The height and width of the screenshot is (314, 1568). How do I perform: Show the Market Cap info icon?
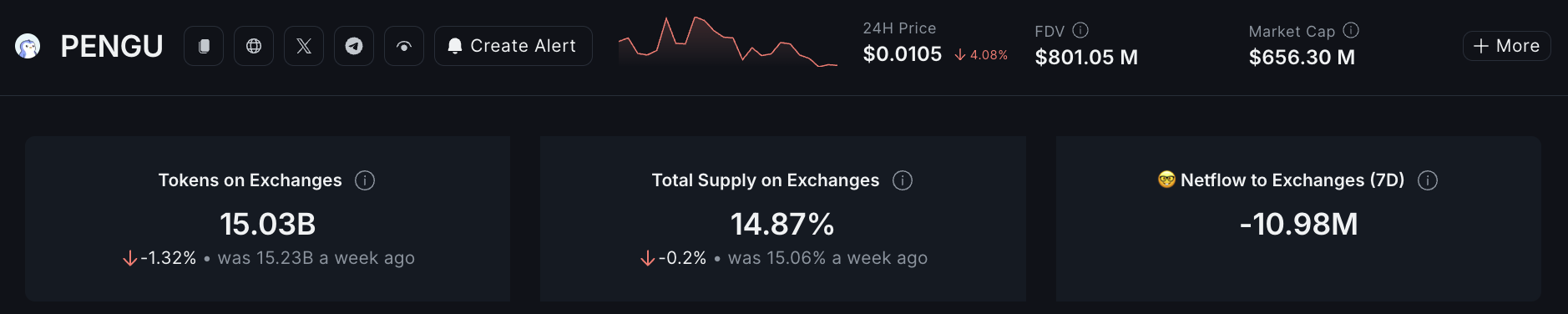1351,31
